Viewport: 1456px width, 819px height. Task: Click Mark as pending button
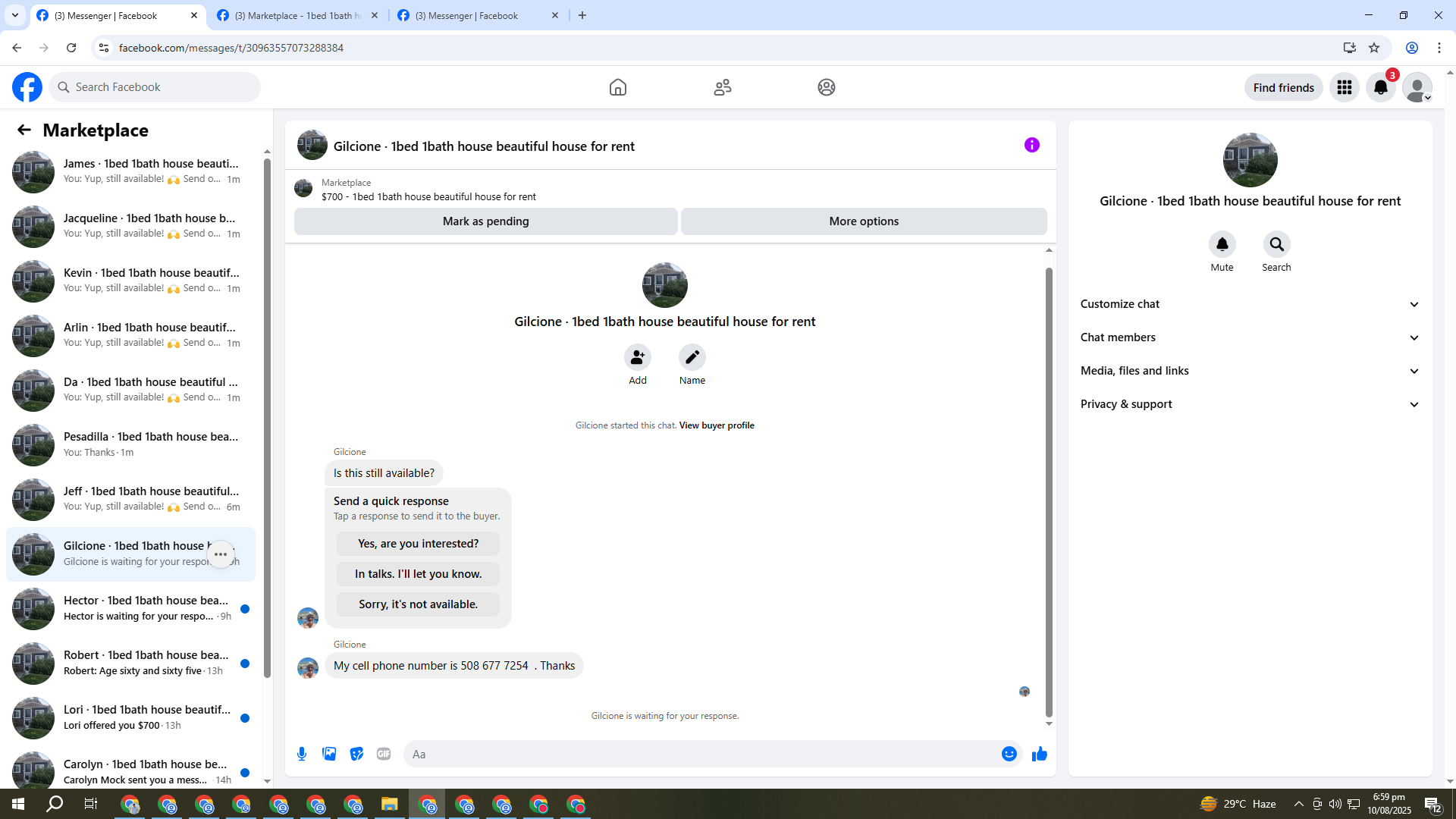point(485,221)
